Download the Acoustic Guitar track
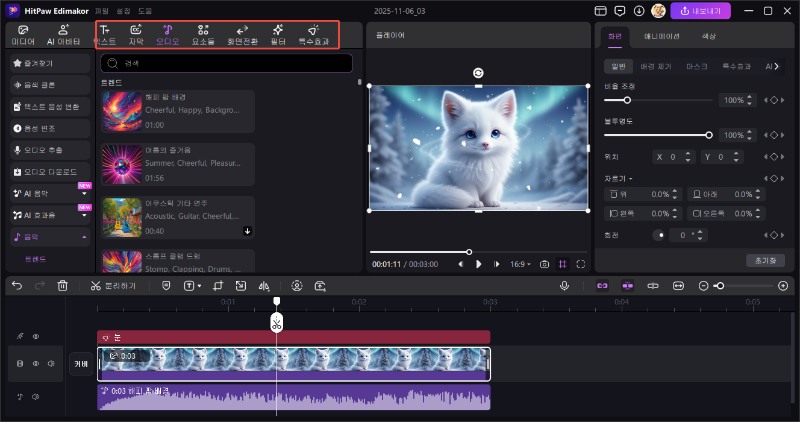 pyautogui.click(x=247, y=231)
